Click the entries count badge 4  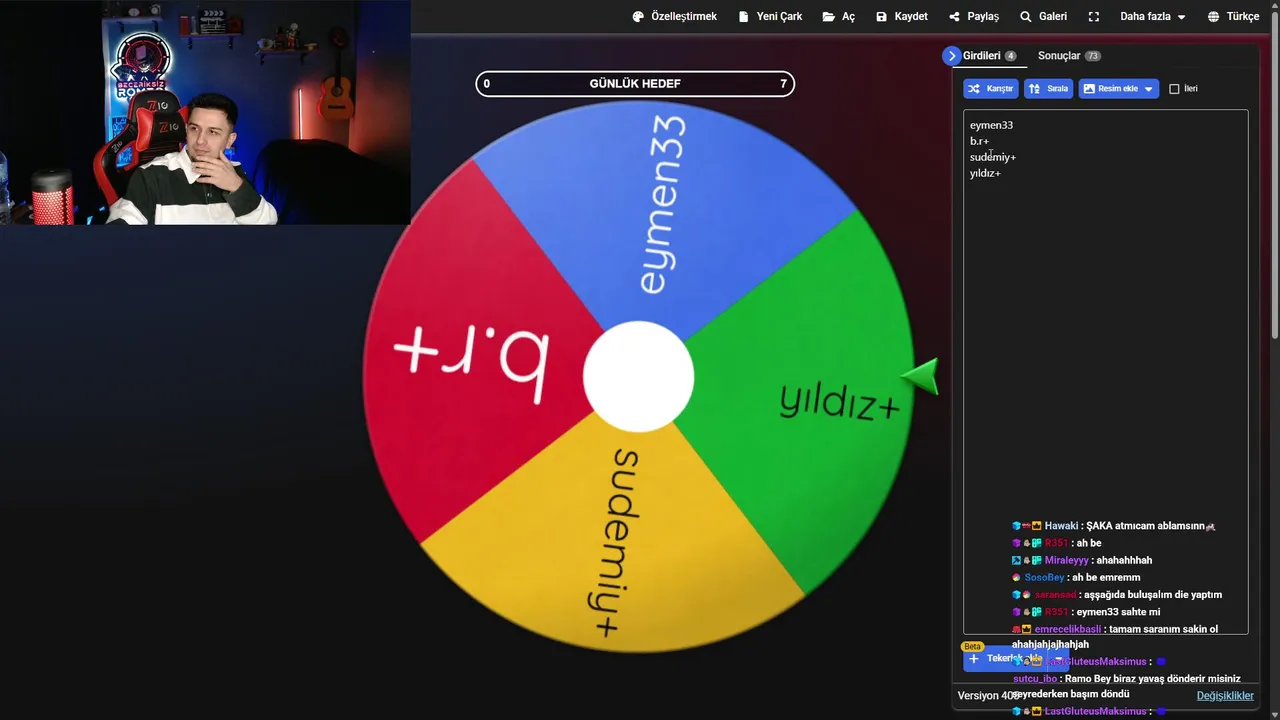1010,56
